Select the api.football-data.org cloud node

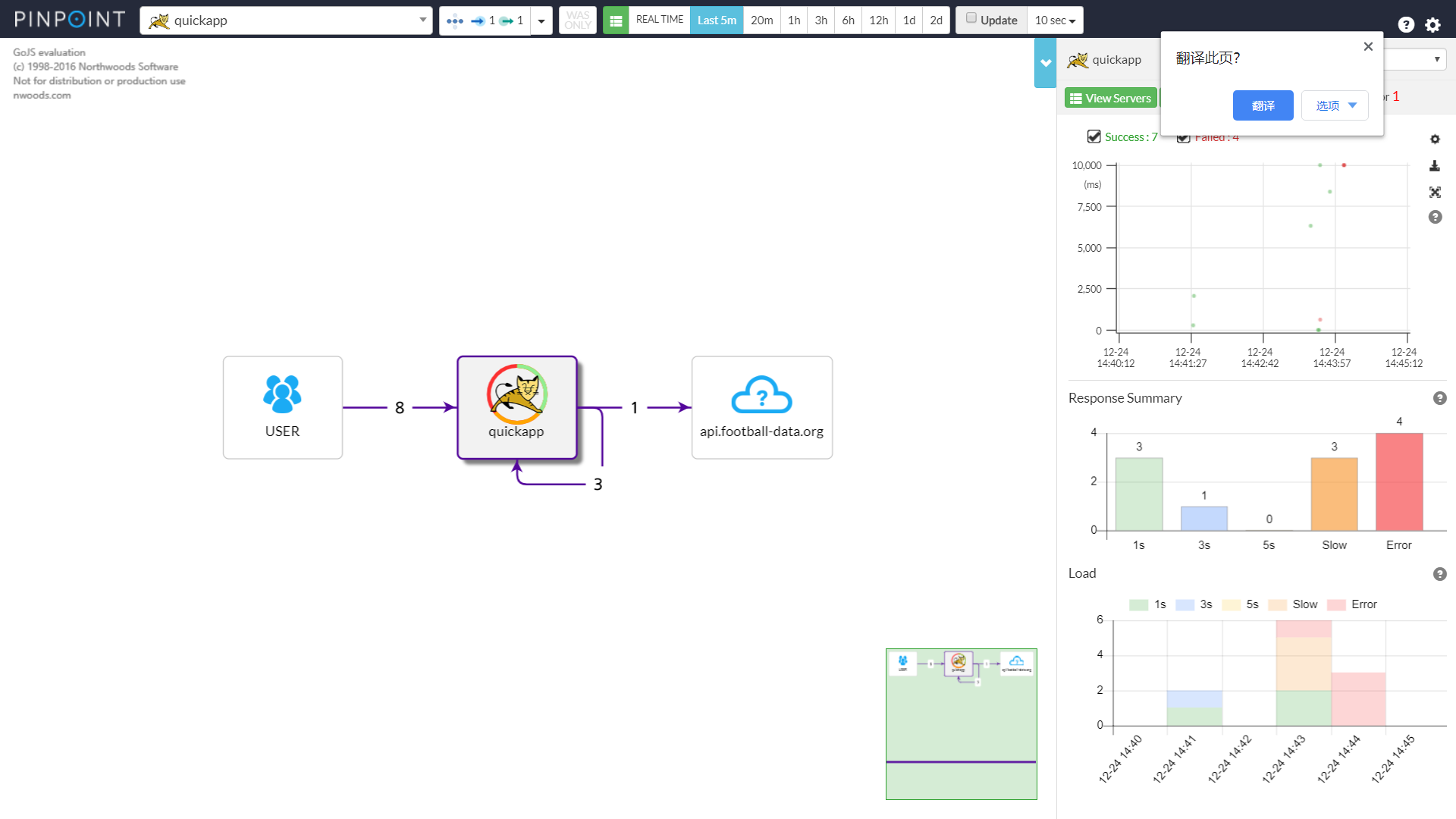click(762, 407)
